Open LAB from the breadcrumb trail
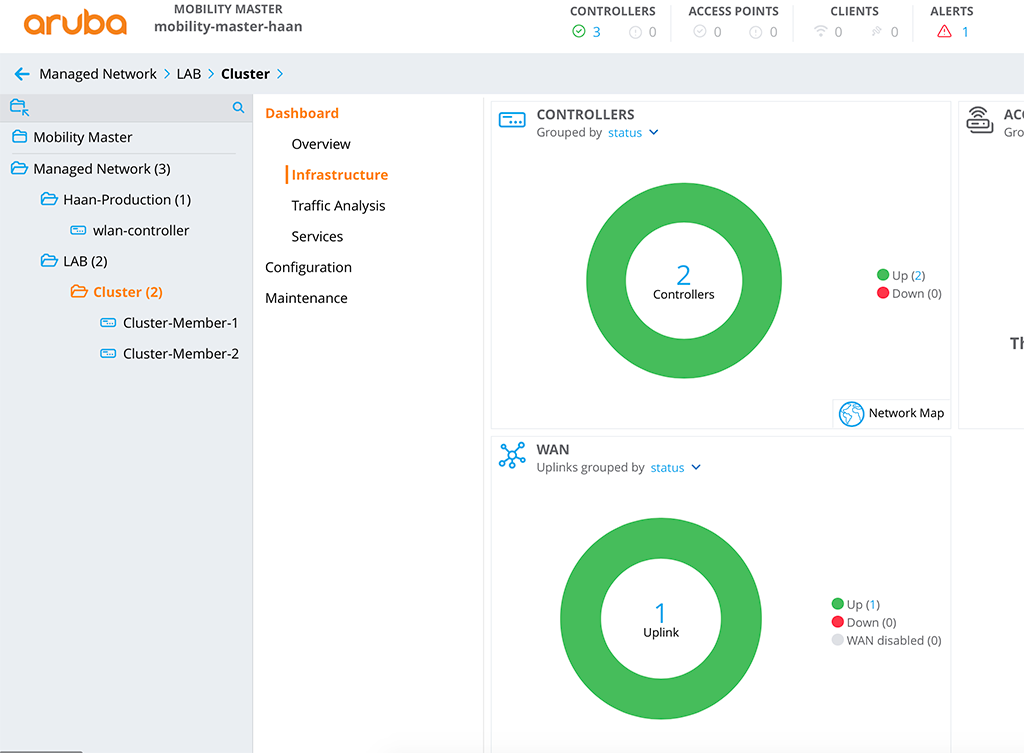Image resolution: width=1024 pixels, height=753 pixels. (189, 73)
